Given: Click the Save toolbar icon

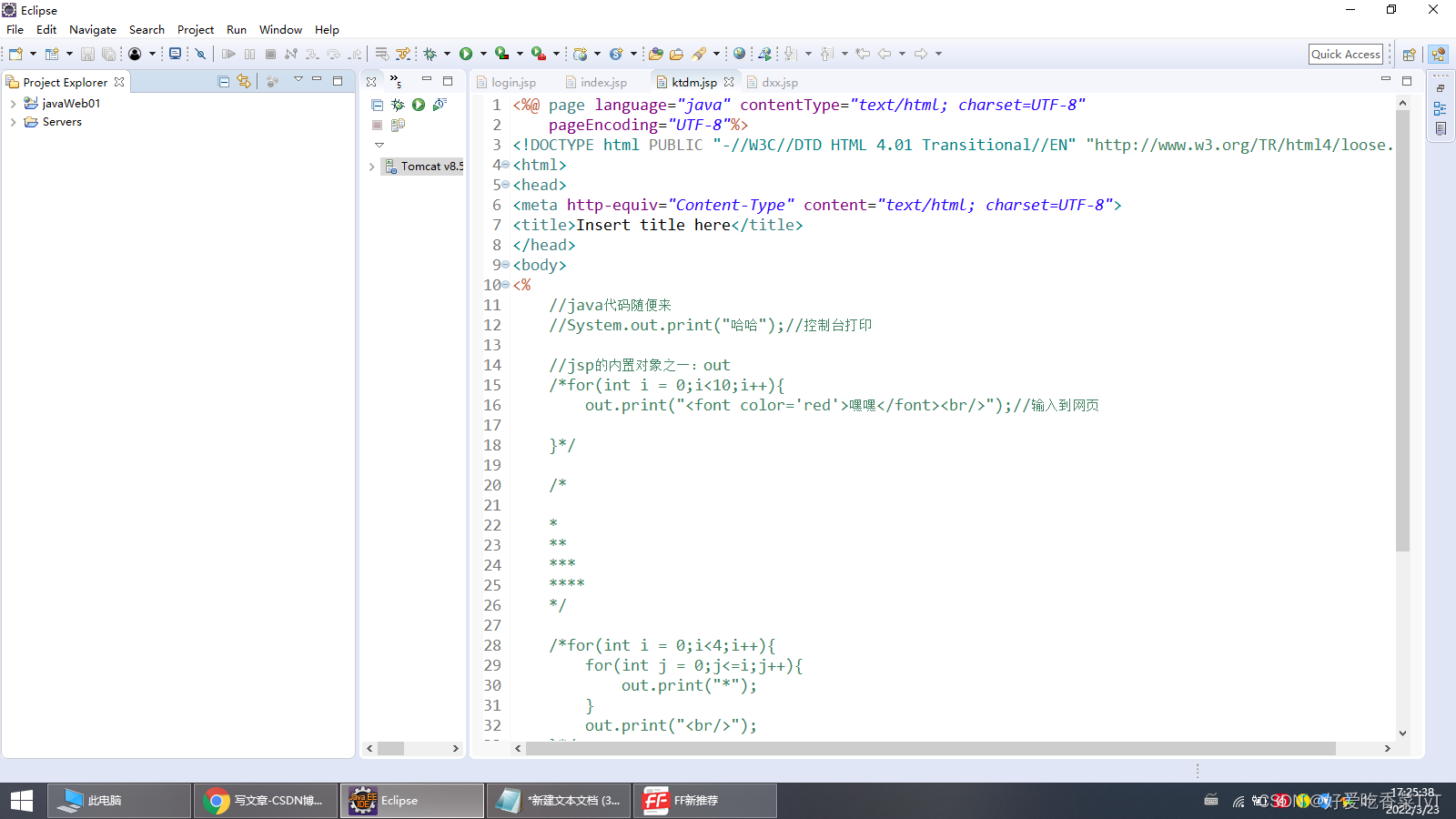Looking at the screenshot, I should point(87,54).
